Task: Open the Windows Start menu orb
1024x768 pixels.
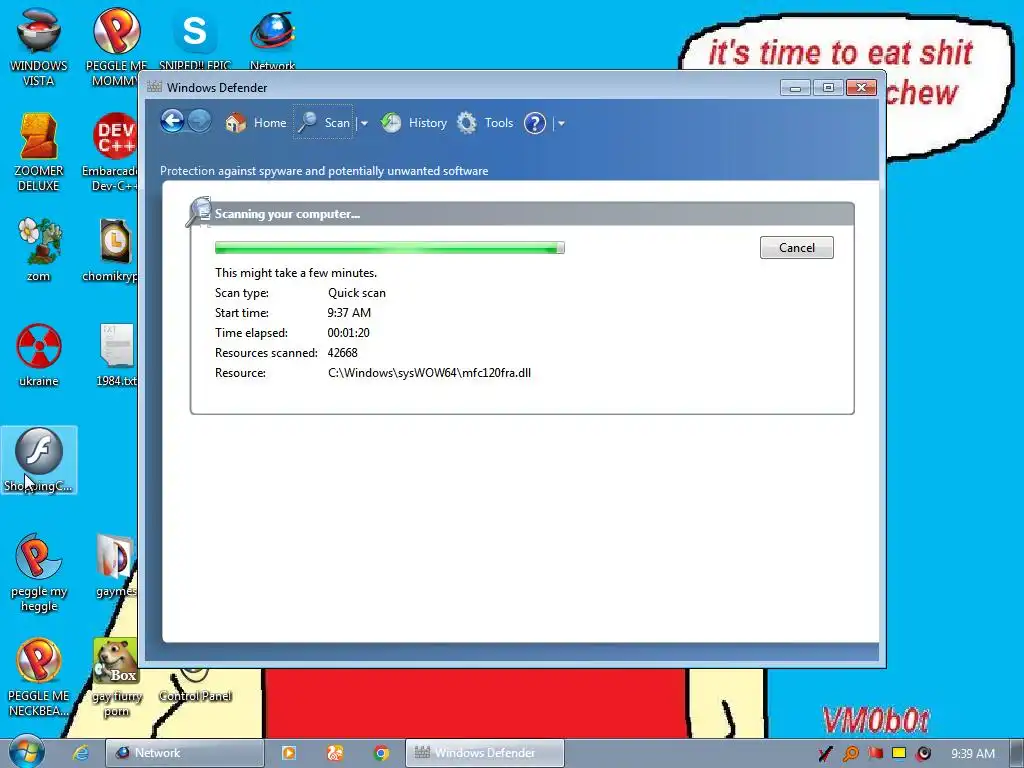Action: 27,752
